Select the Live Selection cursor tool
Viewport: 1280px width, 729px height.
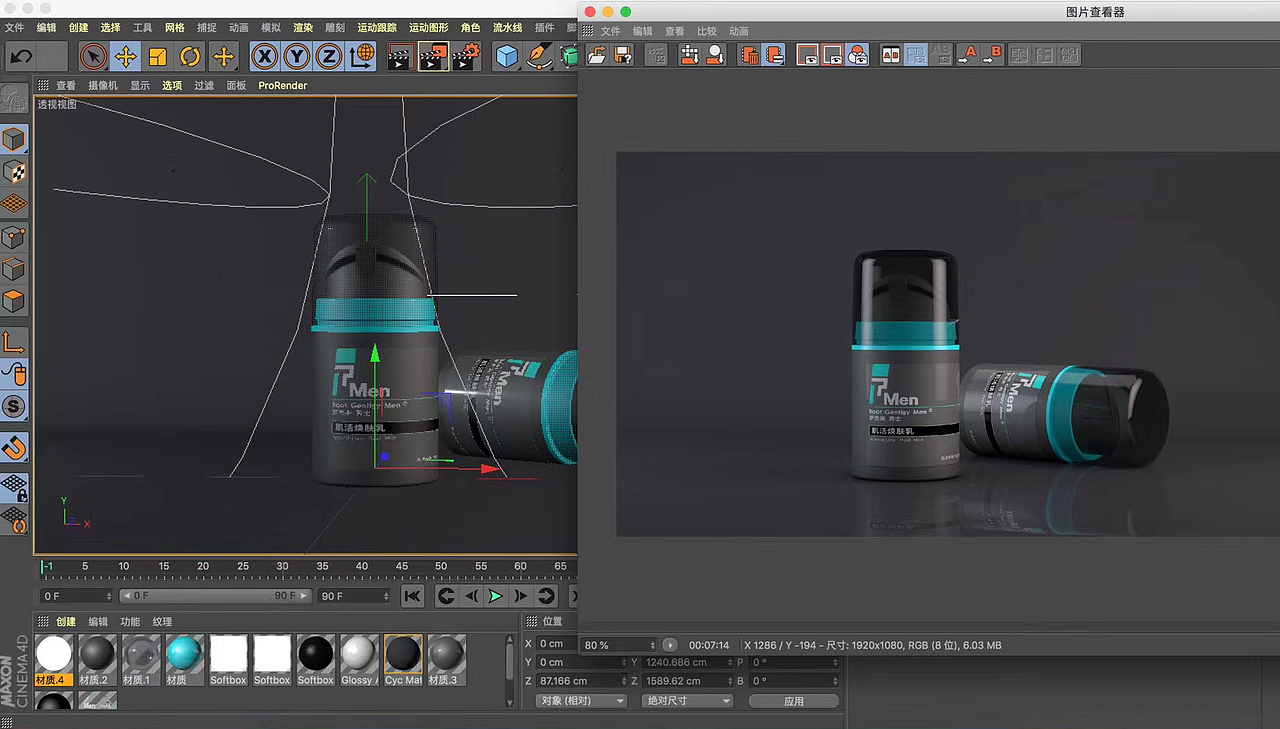pos(93,56)
